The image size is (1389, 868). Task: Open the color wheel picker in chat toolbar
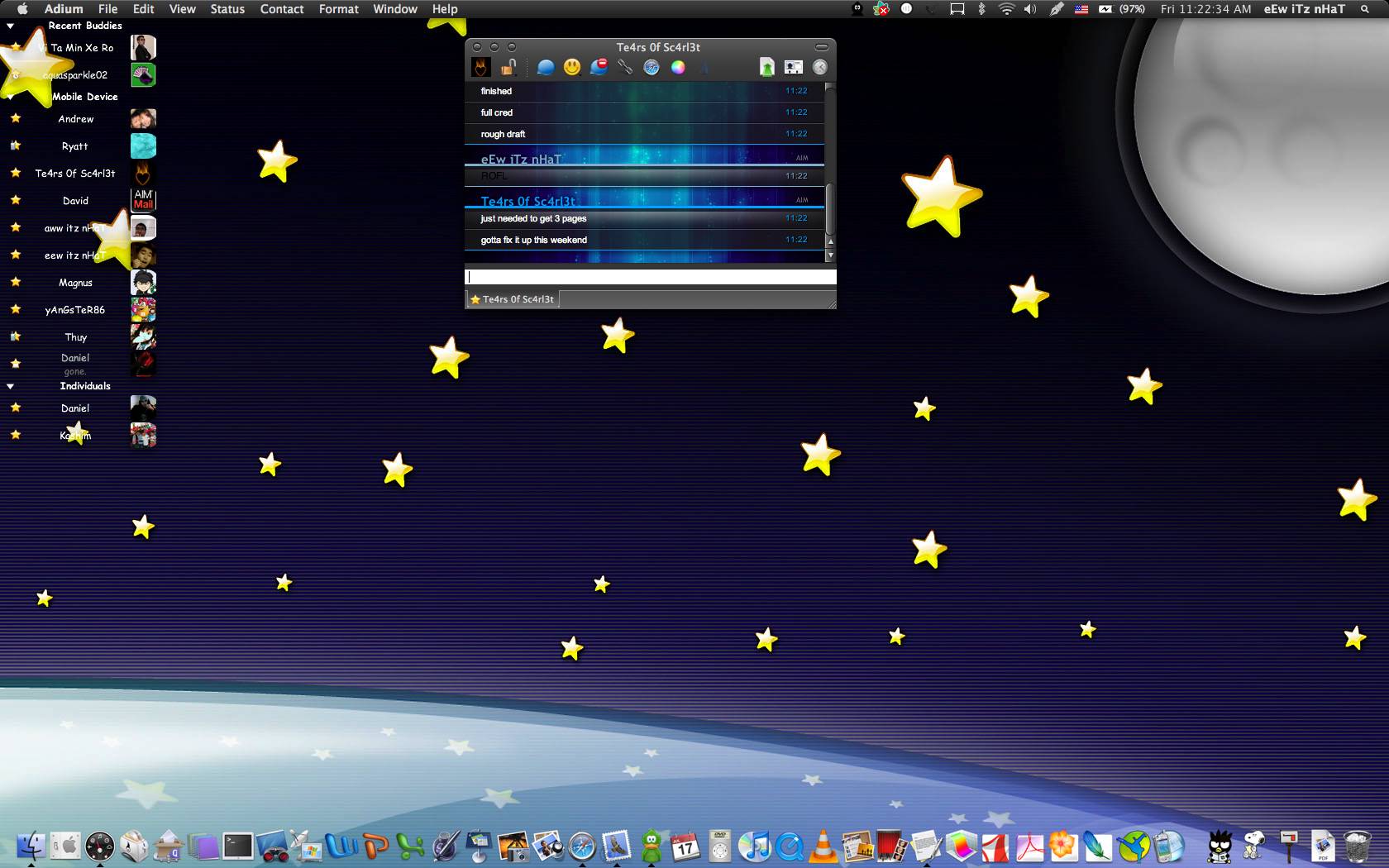[x=678, y=68]
